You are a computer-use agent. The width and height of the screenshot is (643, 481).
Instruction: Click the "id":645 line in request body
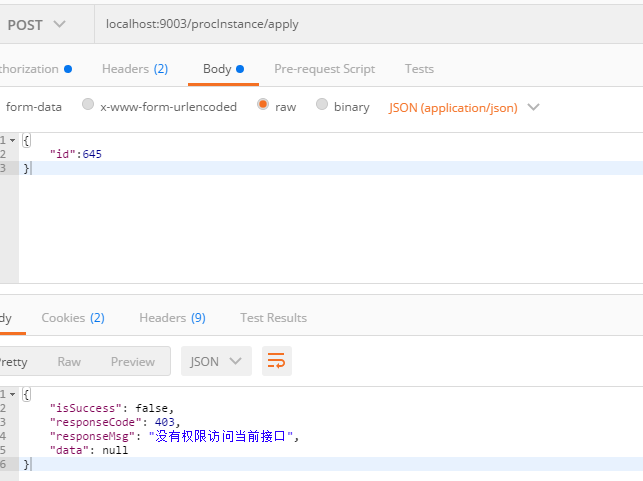pyautogui.click(x=76, y=154)
